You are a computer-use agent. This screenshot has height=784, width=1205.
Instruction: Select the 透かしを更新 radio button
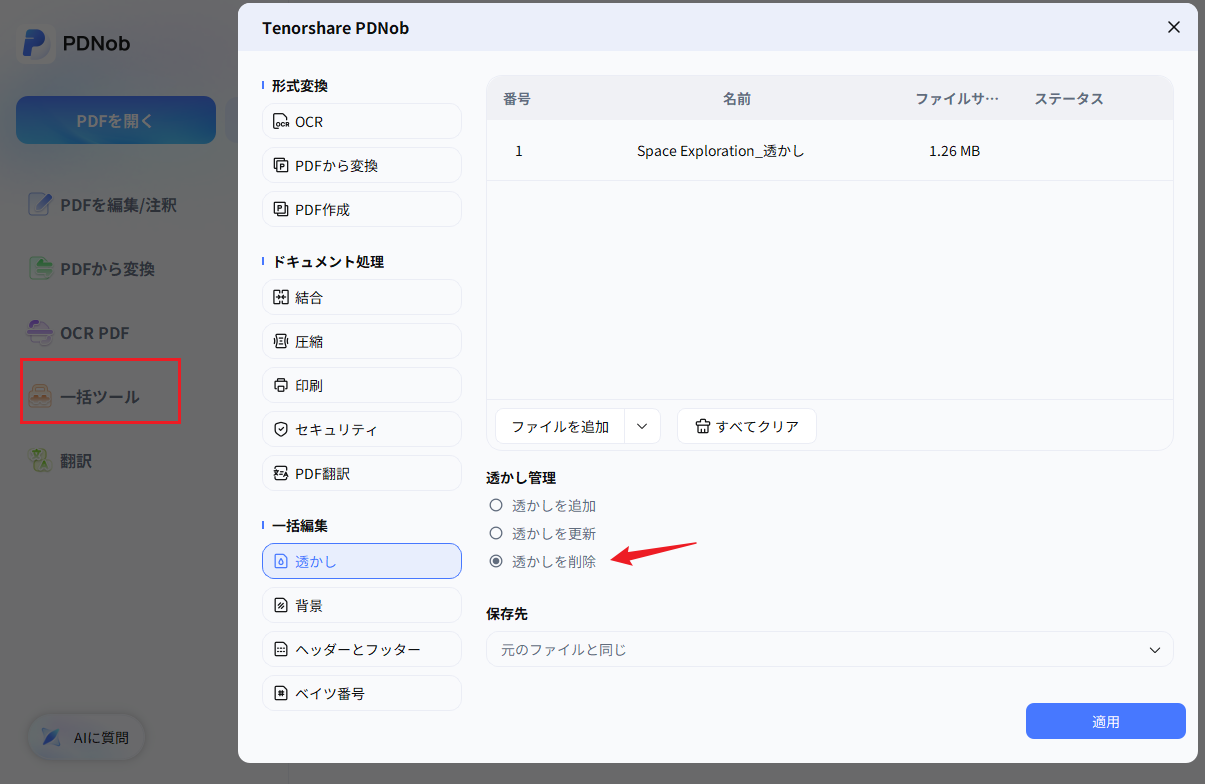coord(496,534)
